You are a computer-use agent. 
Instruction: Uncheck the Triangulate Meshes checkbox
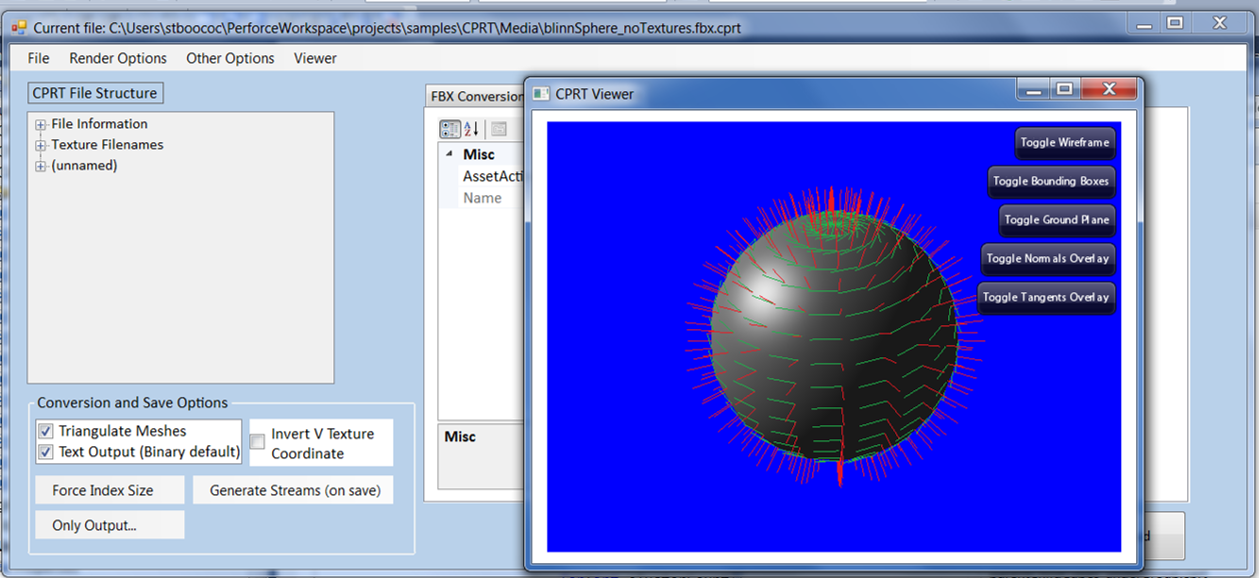tap(45, 431)
